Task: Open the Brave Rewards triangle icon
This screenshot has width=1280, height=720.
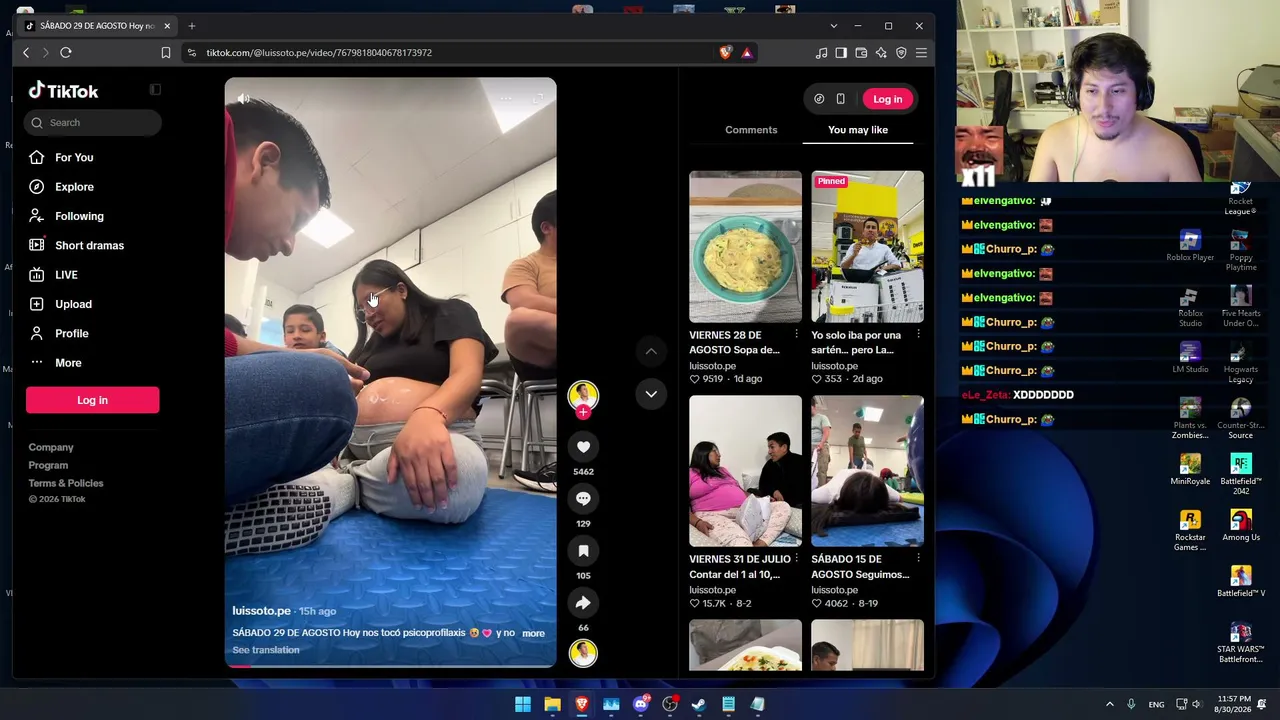Action: tap(747, 53)
